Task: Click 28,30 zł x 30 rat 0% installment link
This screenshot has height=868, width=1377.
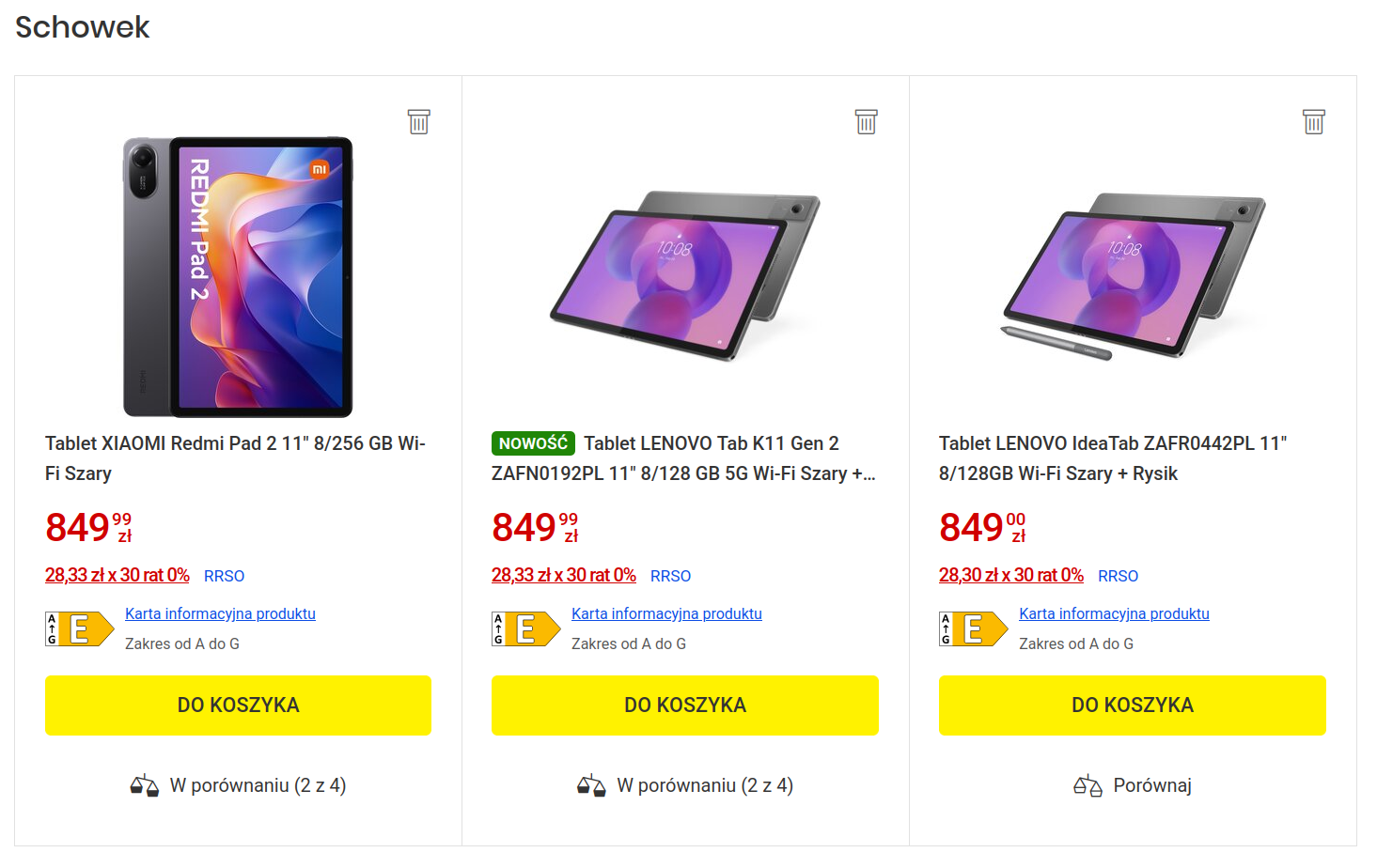Action: point(1010,575)
